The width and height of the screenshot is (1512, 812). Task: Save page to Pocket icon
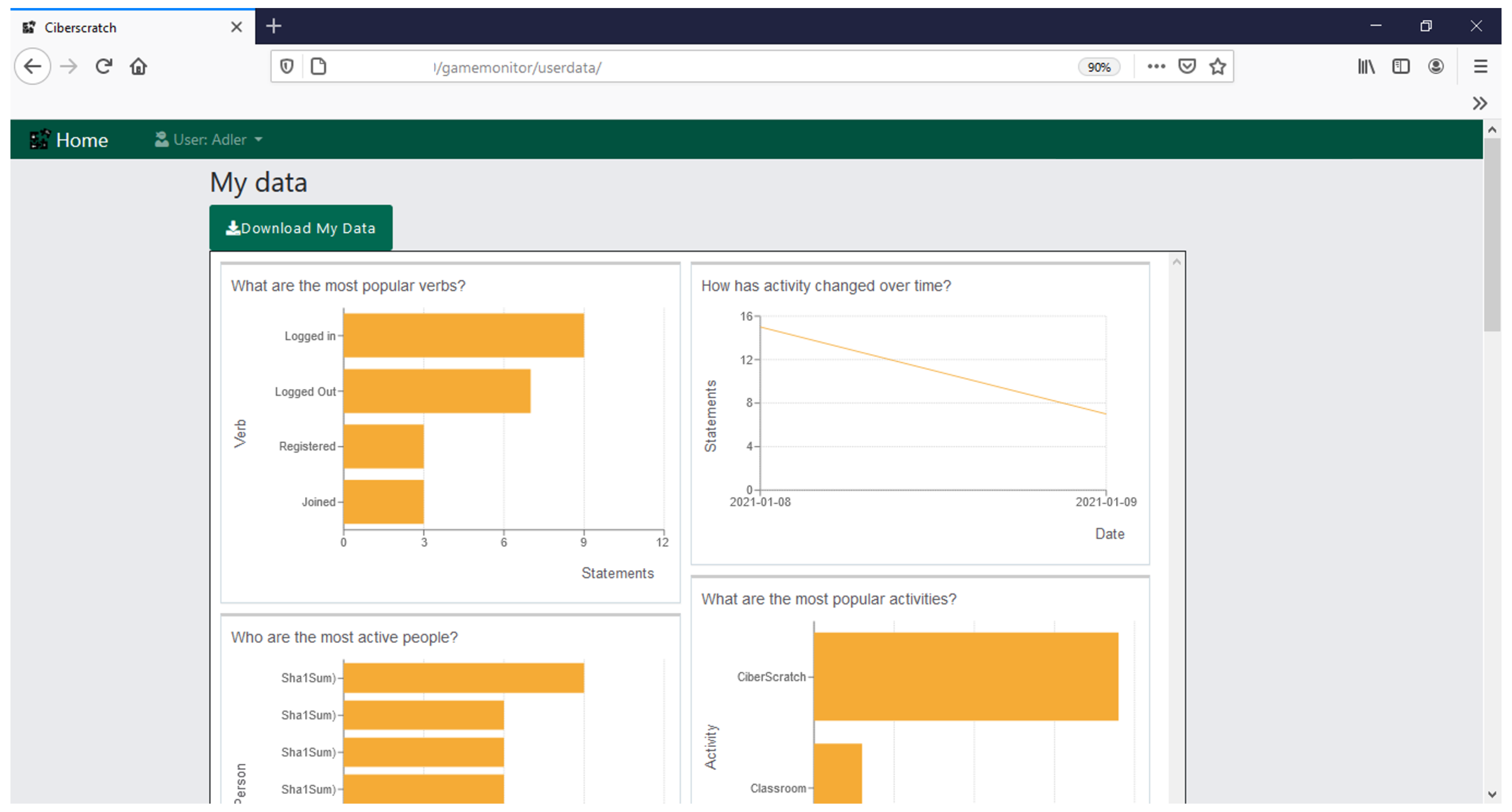tap(1187, 66)
